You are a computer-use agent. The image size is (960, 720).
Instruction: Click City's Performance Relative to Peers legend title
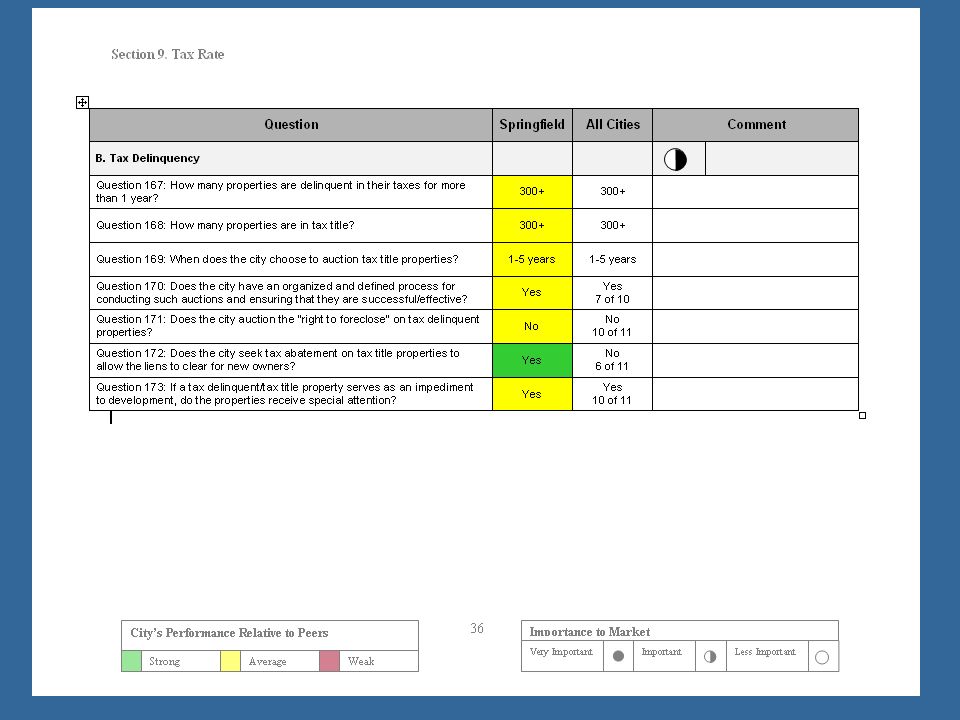[229, 633]
